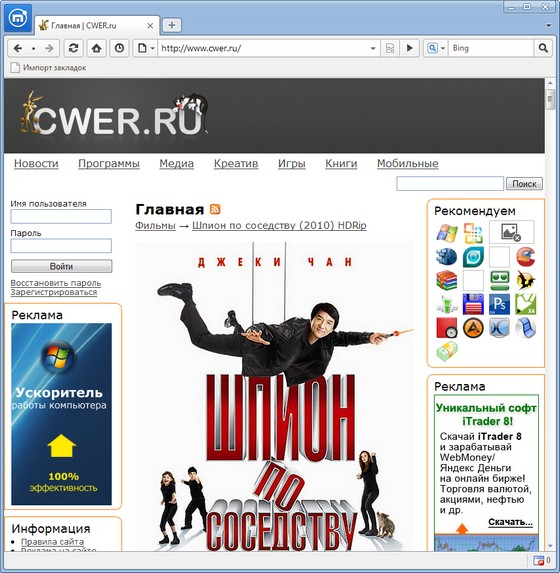Open the orange AIMP icon
This screenshot has width=560, height=573.
tap(473, 328)
